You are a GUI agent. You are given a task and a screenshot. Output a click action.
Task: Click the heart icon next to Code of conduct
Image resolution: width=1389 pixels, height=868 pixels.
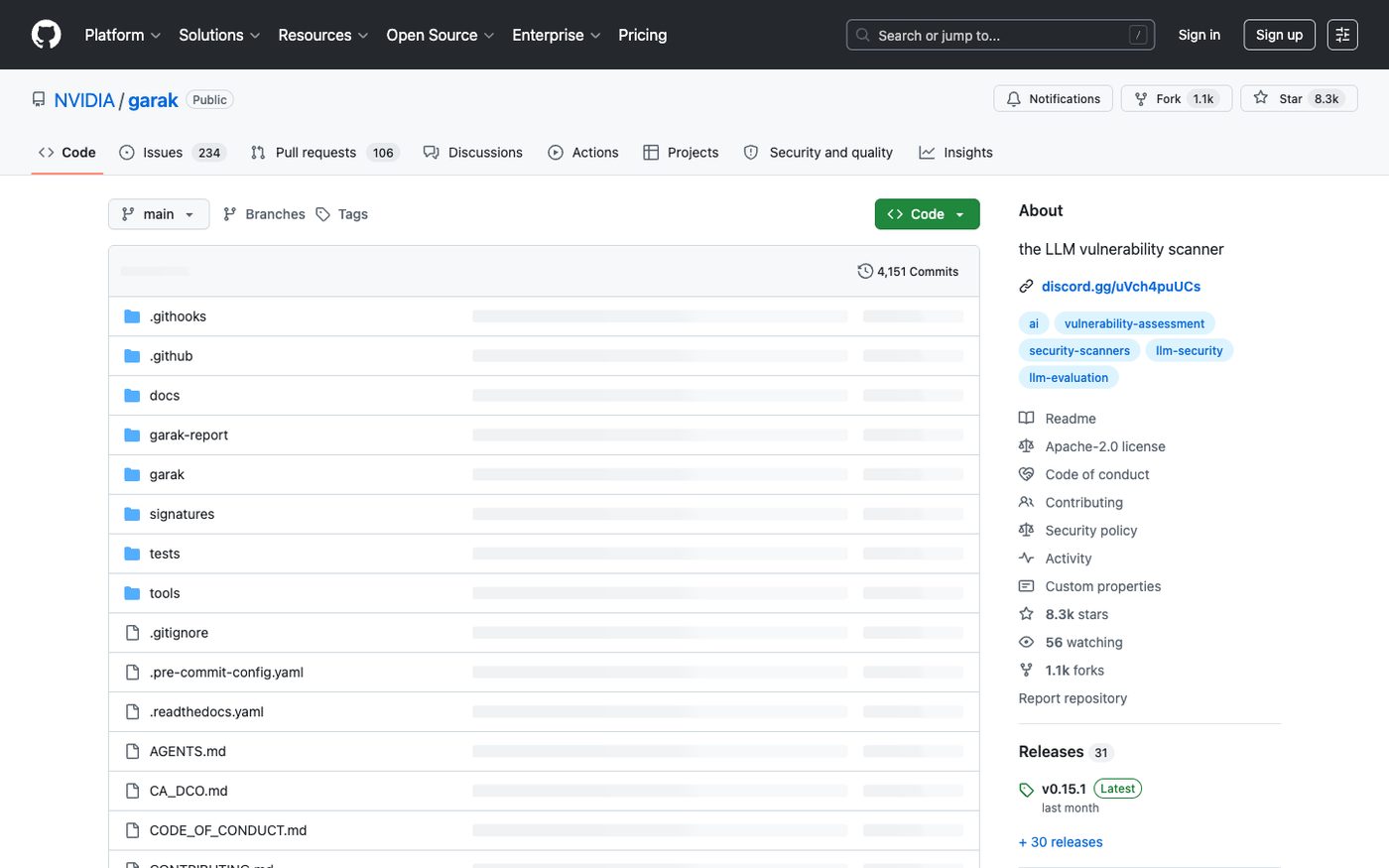(1027, 474)
